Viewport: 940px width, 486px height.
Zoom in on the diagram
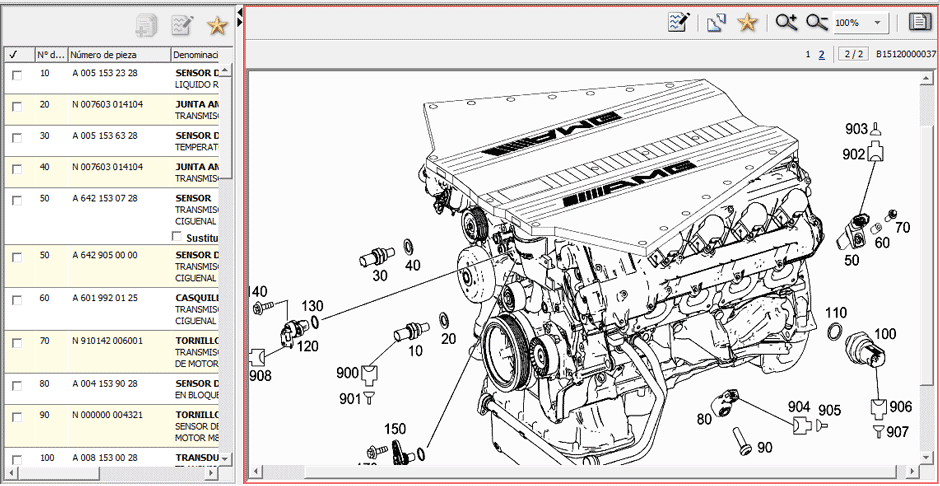click(786, 23)
